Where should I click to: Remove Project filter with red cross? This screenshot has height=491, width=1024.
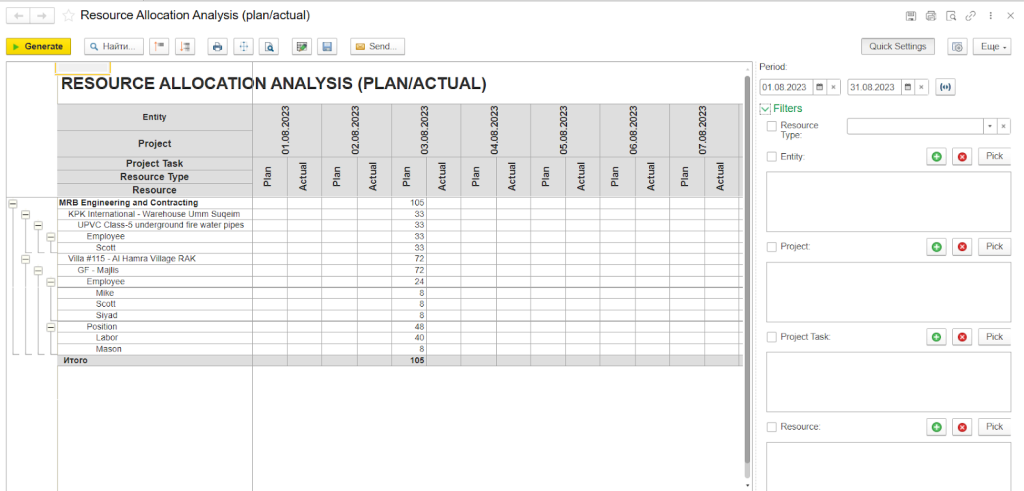click(x=962, y=247)
